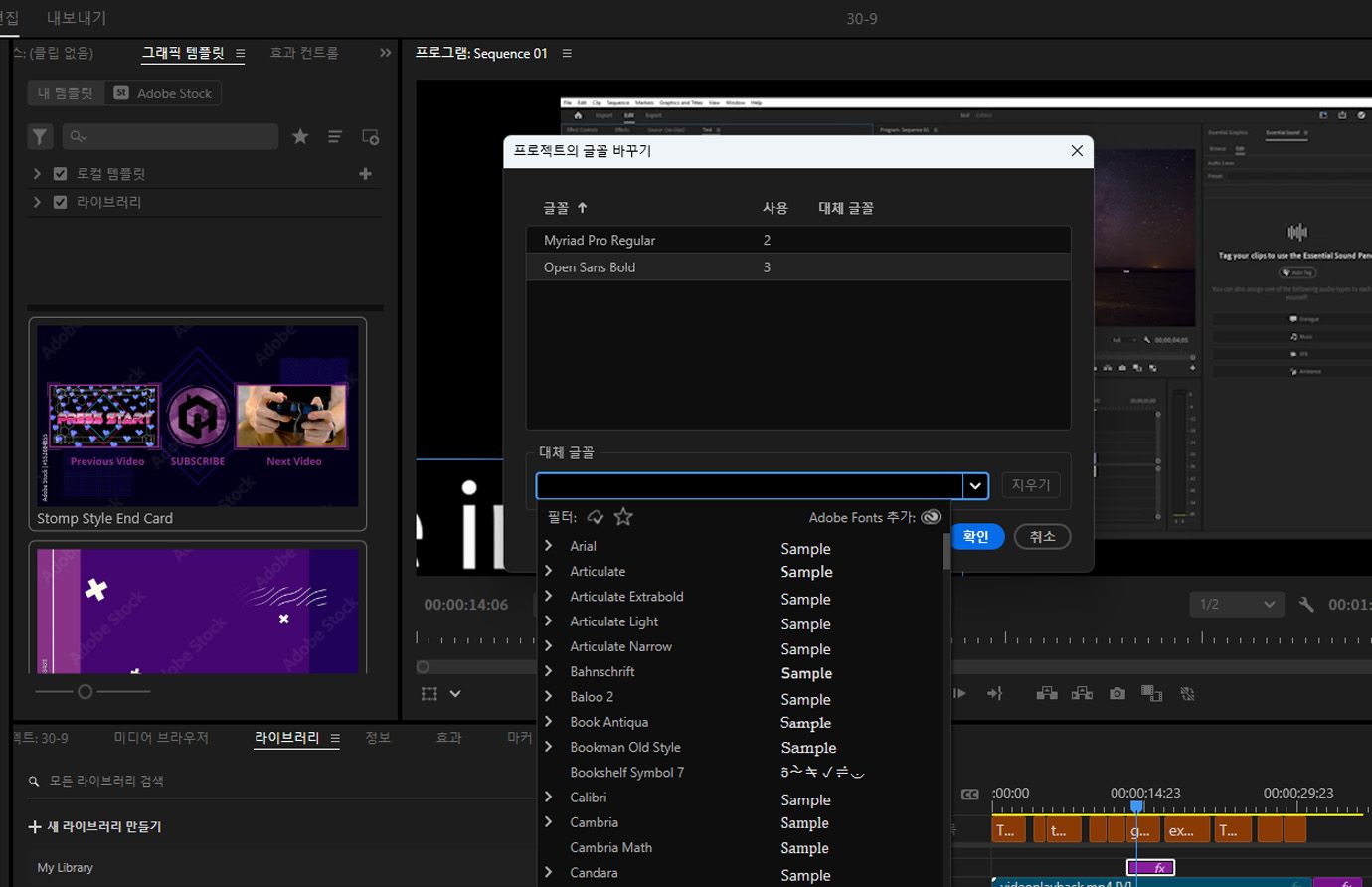
Task: Uncheck the 라이브러리 checkbox
Action: (x=60, y=202)
